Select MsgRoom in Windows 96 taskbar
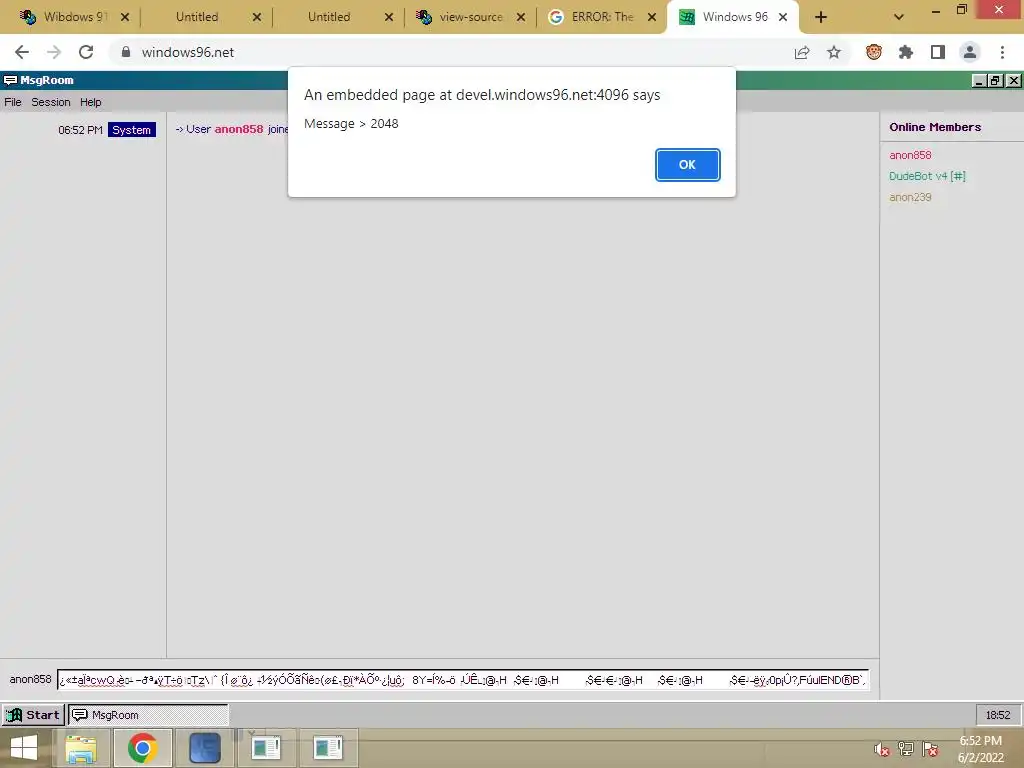Screen dimensions: 1024x768 point(148,715)
